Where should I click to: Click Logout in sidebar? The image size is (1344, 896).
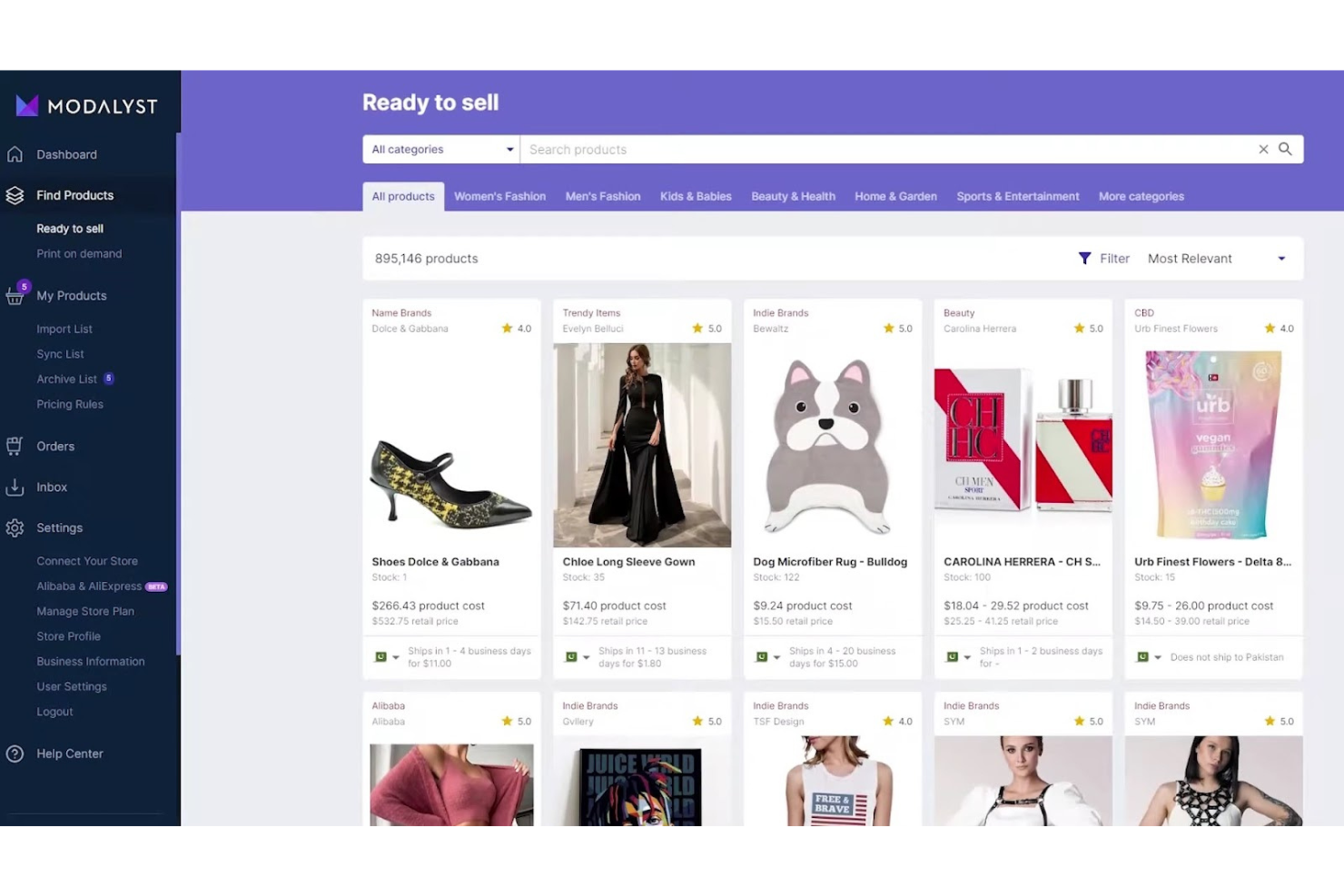click(x=54, y=712)
